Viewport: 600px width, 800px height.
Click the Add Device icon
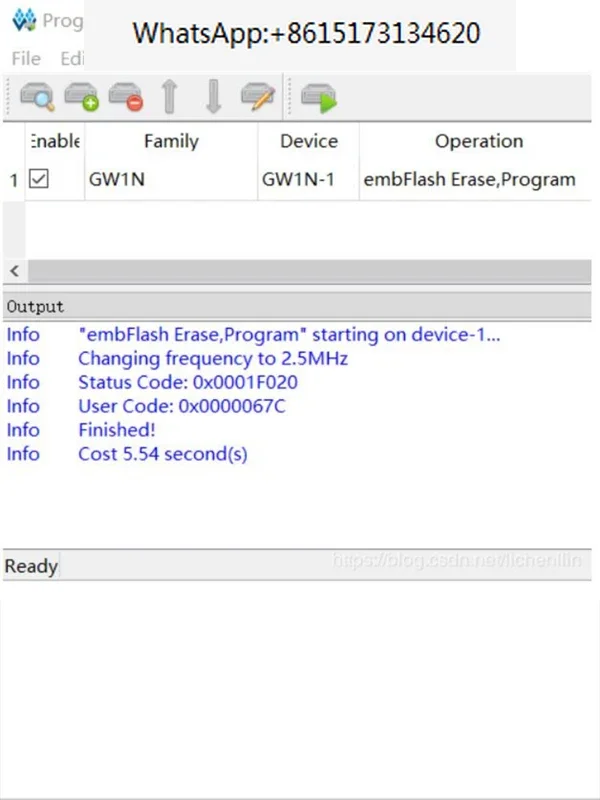tap(82, 96)
